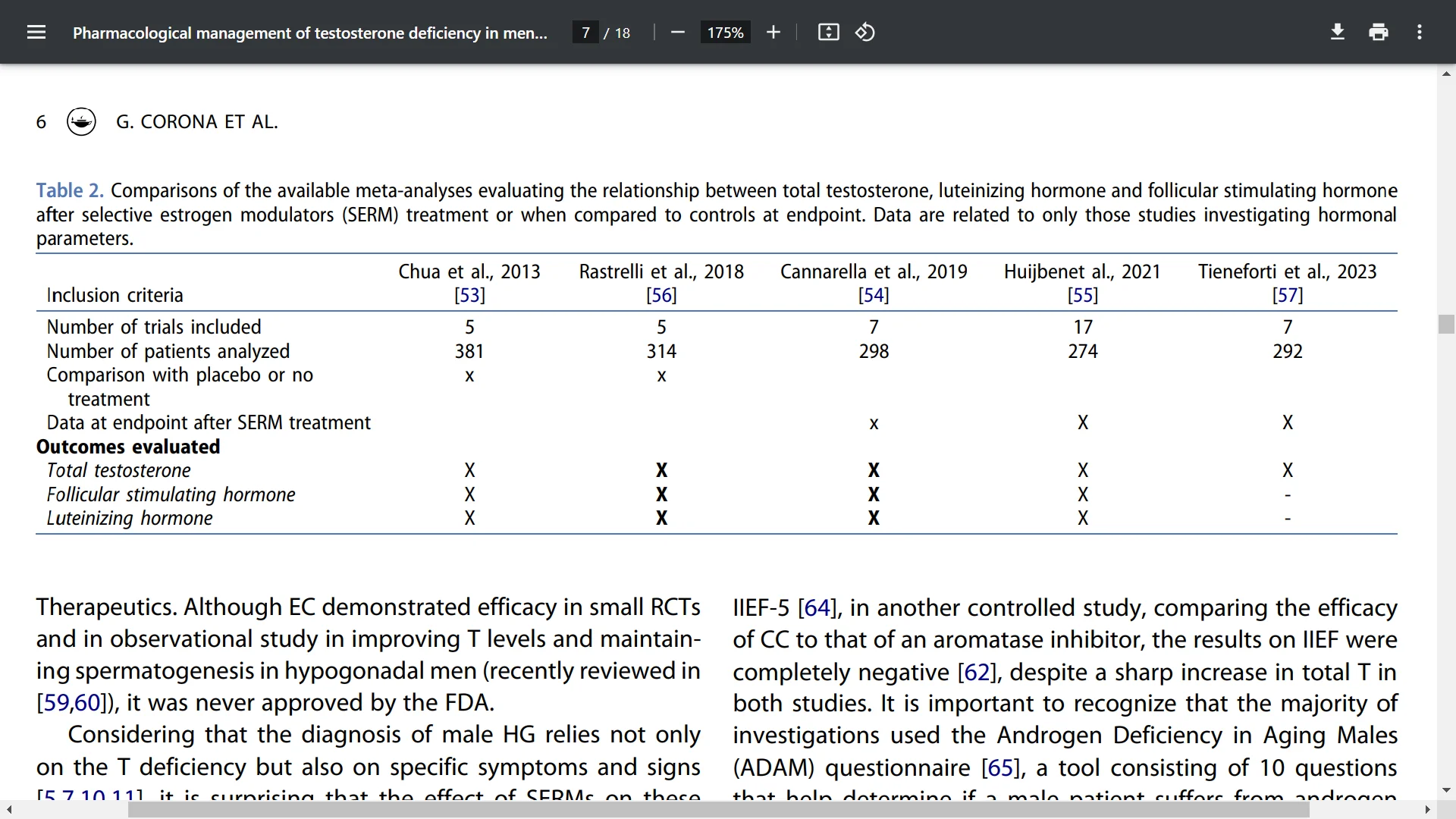Click 'Chua et al., 2013' column header
The width and height of the screenshot is (1456, 819).
click(x=469, y=271)
